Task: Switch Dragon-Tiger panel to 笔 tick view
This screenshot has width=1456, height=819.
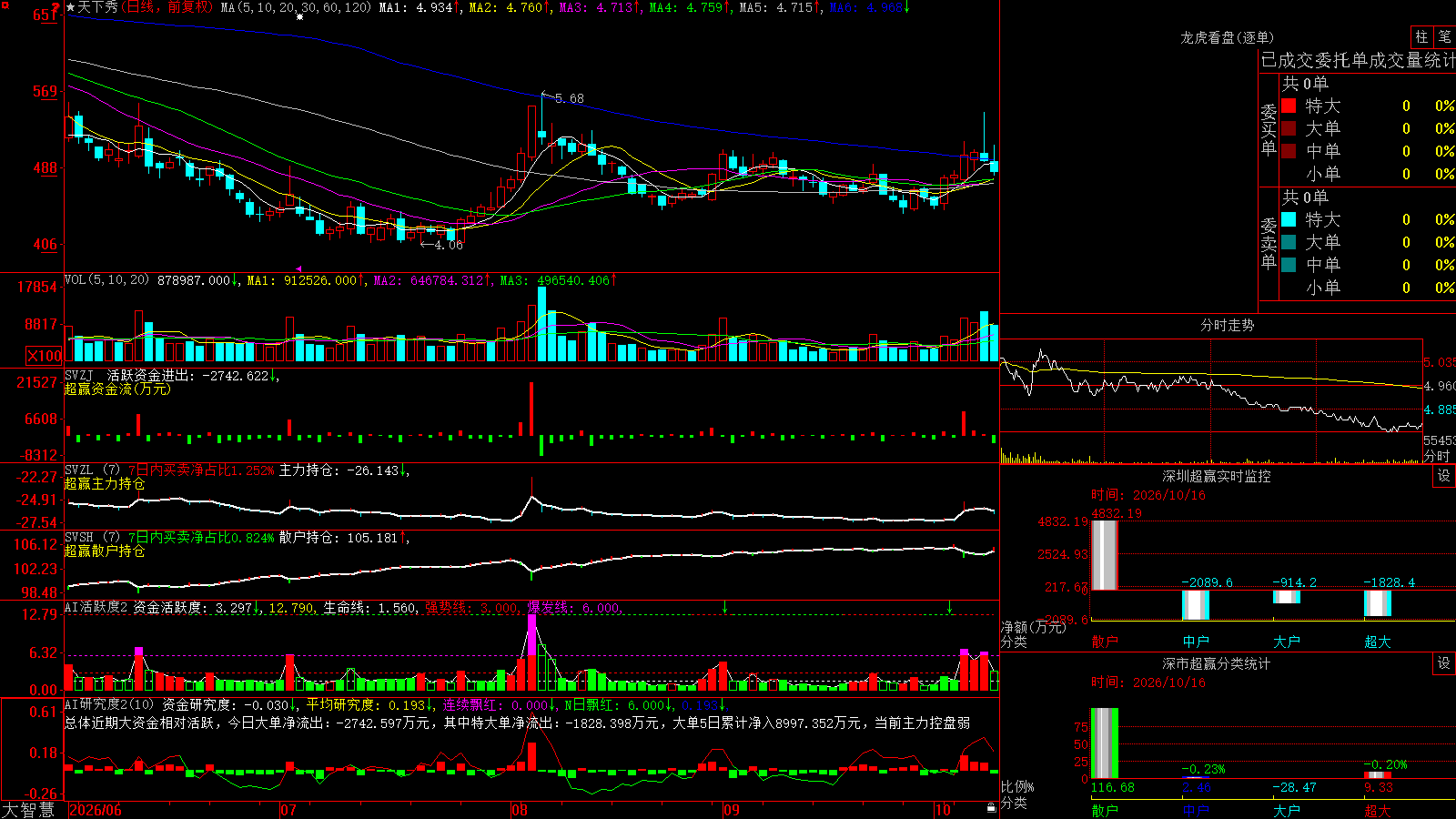Action: pos(1445,37)
